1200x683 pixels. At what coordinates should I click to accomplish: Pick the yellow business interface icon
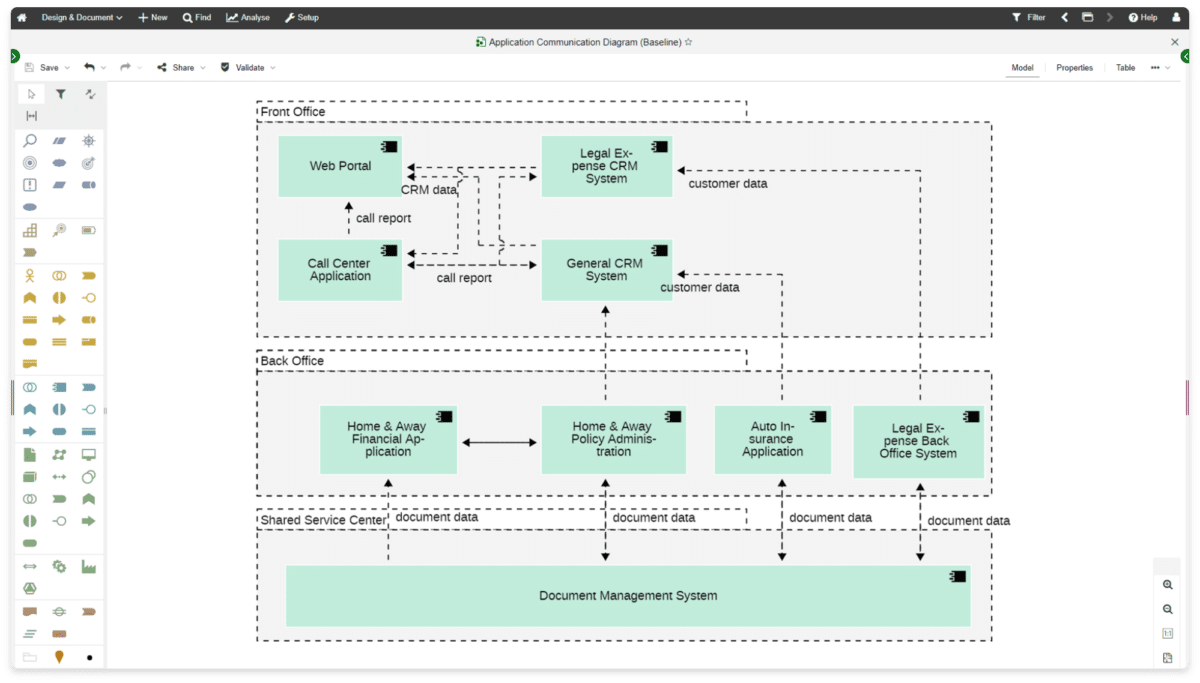click(88, 297)
